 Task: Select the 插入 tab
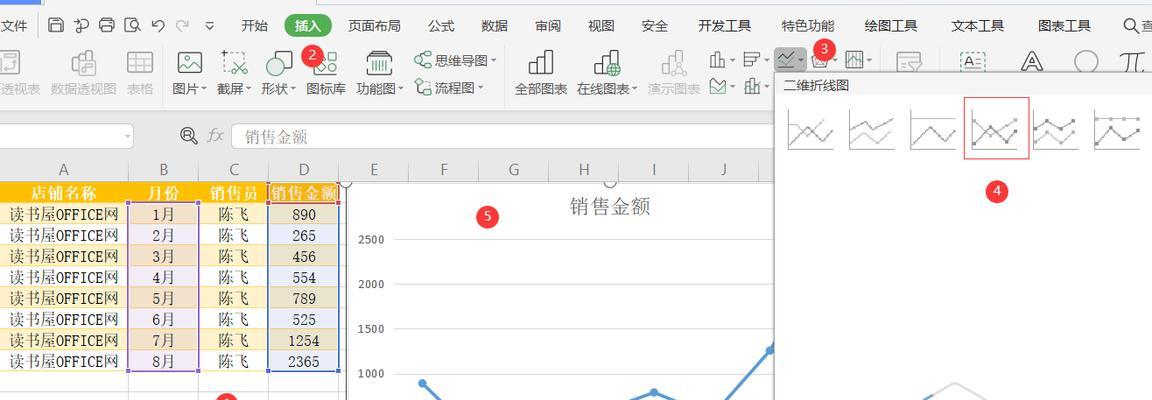[x=308, y=26]
